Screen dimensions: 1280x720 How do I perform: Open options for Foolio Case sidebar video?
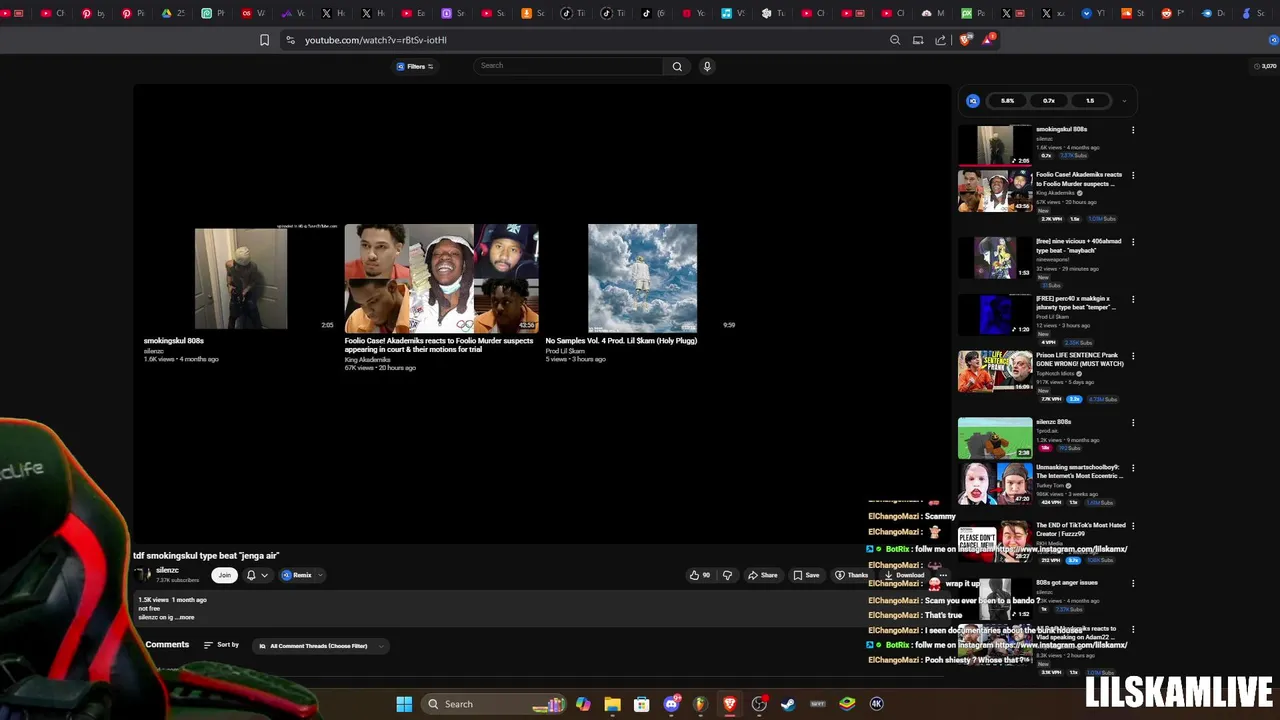(x=1133, y=175)
